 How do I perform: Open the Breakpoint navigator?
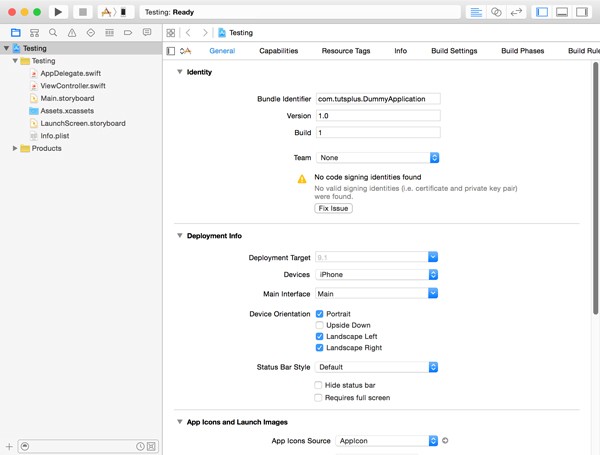tap(128, 33)
